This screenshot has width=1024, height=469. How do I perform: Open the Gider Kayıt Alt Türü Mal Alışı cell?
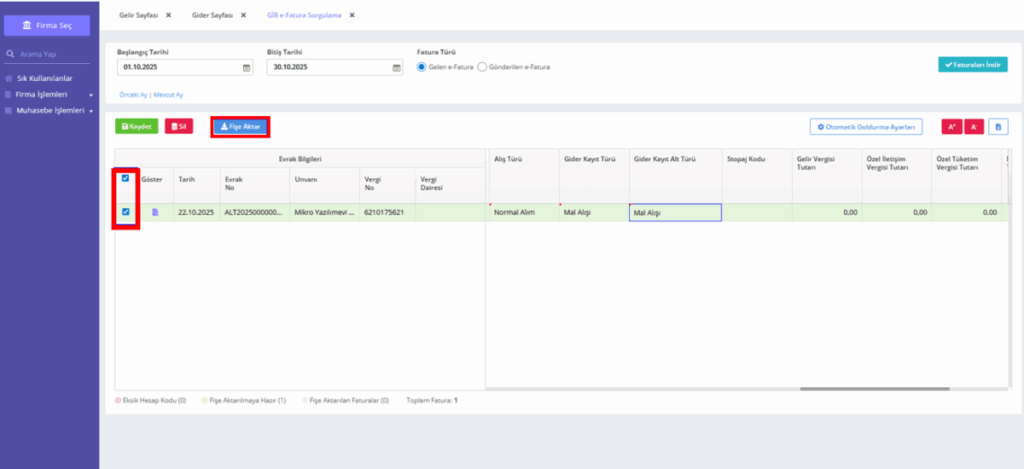(675, 212)
